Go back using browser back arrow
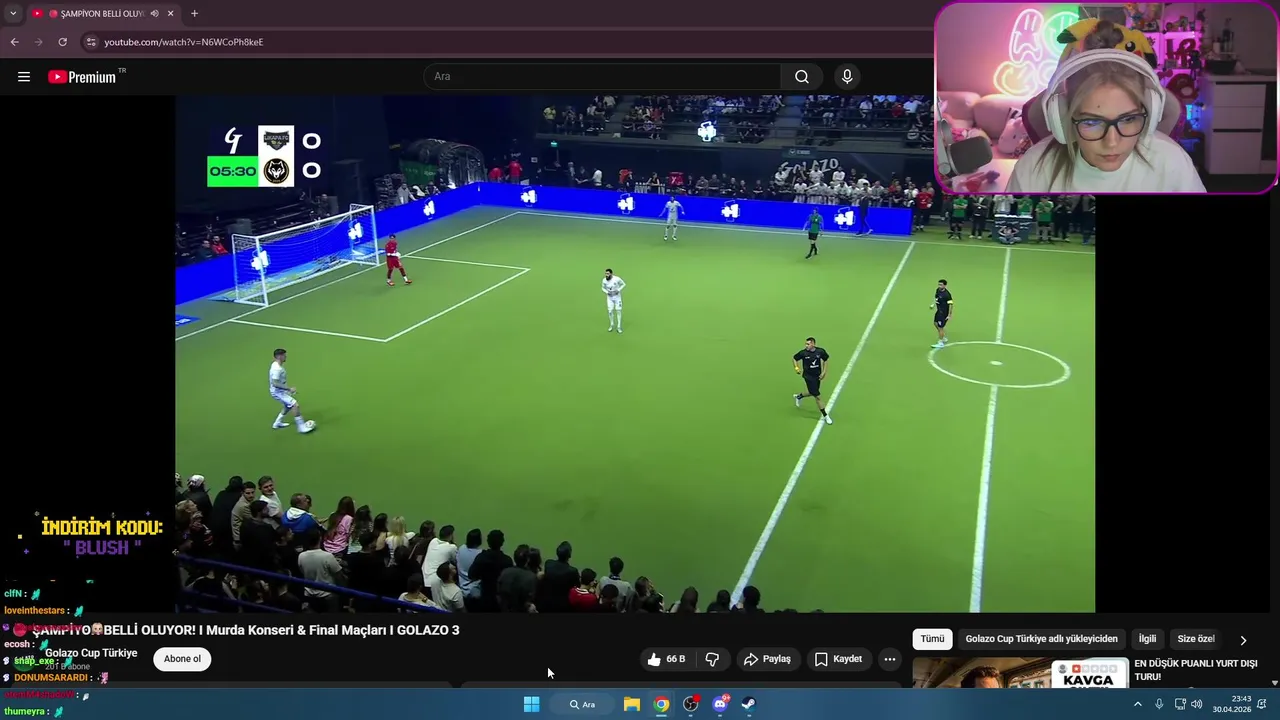 point(14,42)
